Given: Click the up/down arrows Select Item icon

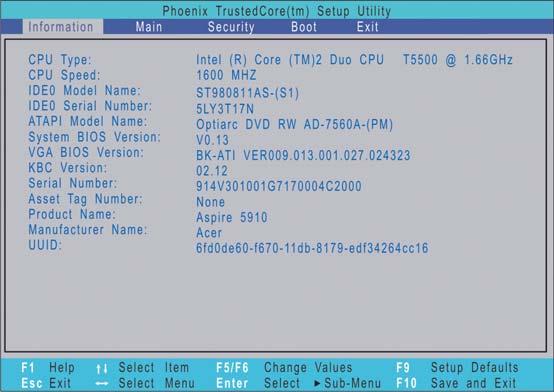Looking at the screenshot, I should tap(102, 369).
